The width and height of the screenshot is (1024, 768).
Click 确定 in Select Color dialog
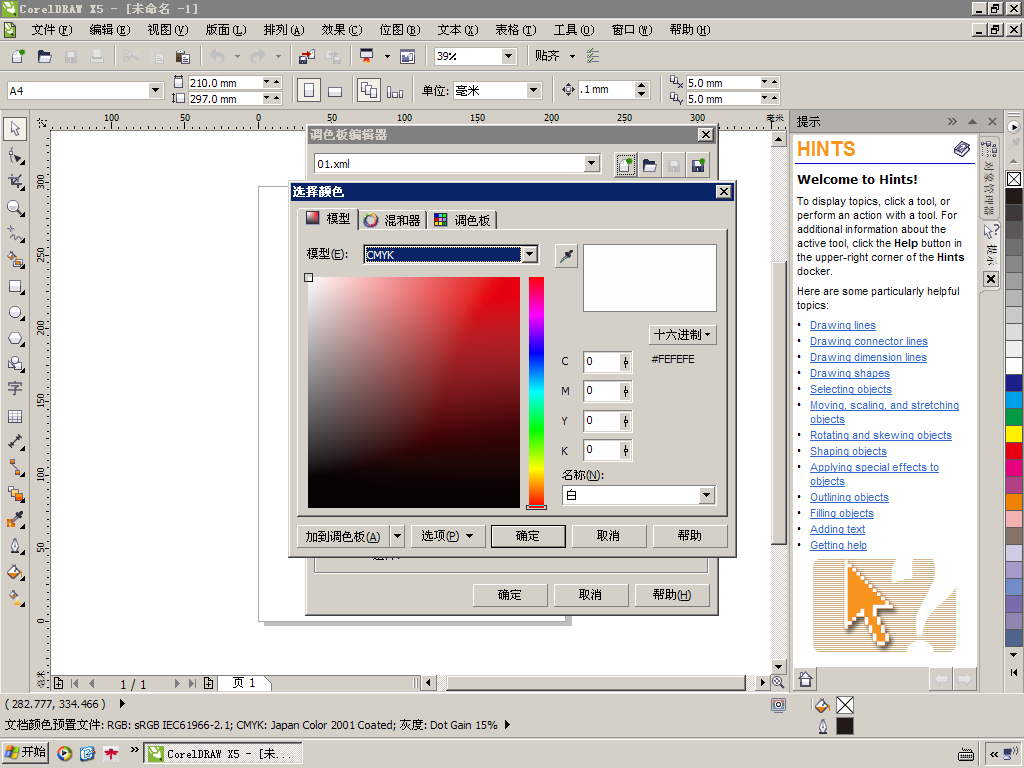click(x=528, y=536)
